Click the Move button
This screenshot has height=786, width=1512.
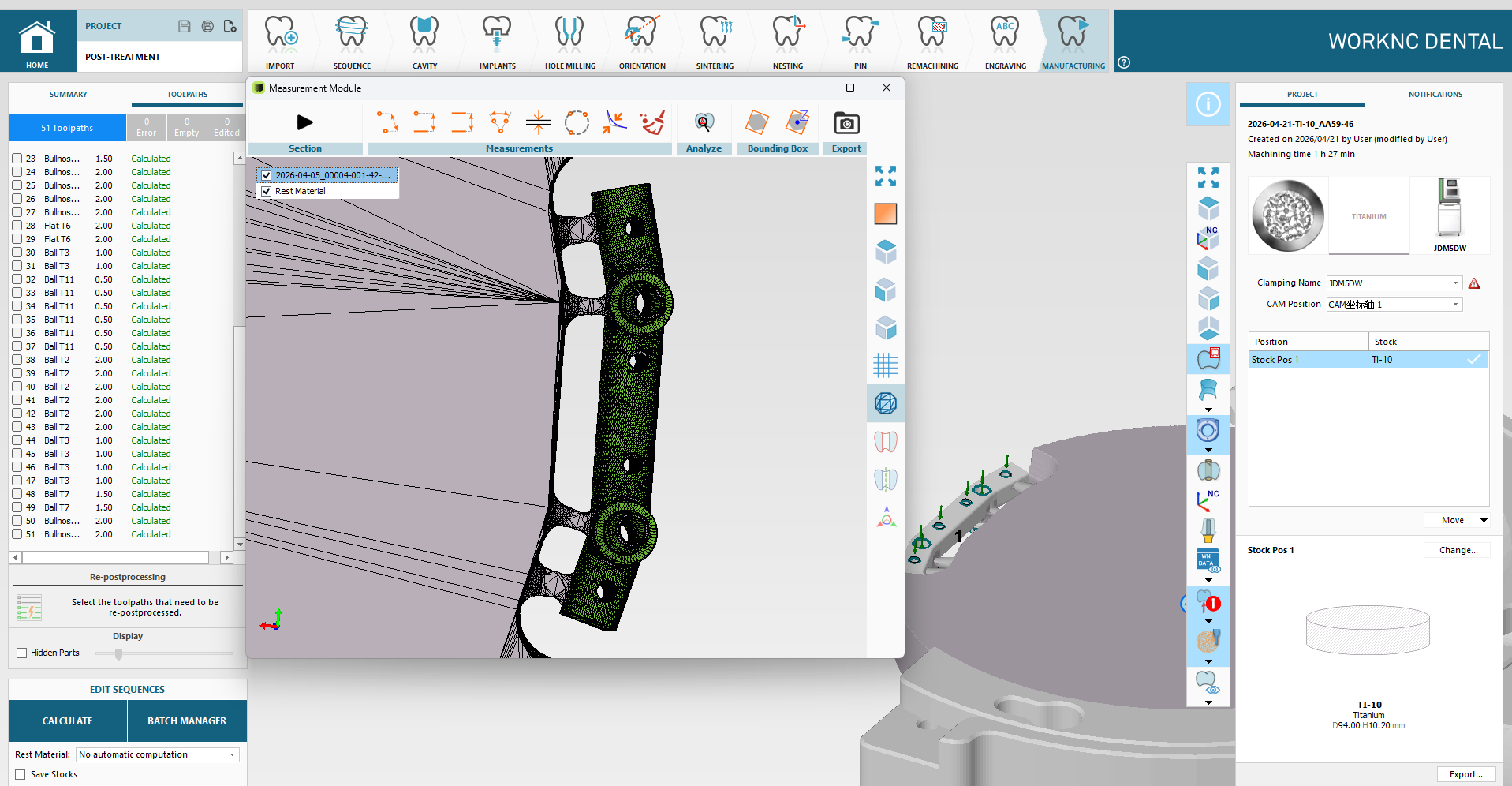point(1452,520)
